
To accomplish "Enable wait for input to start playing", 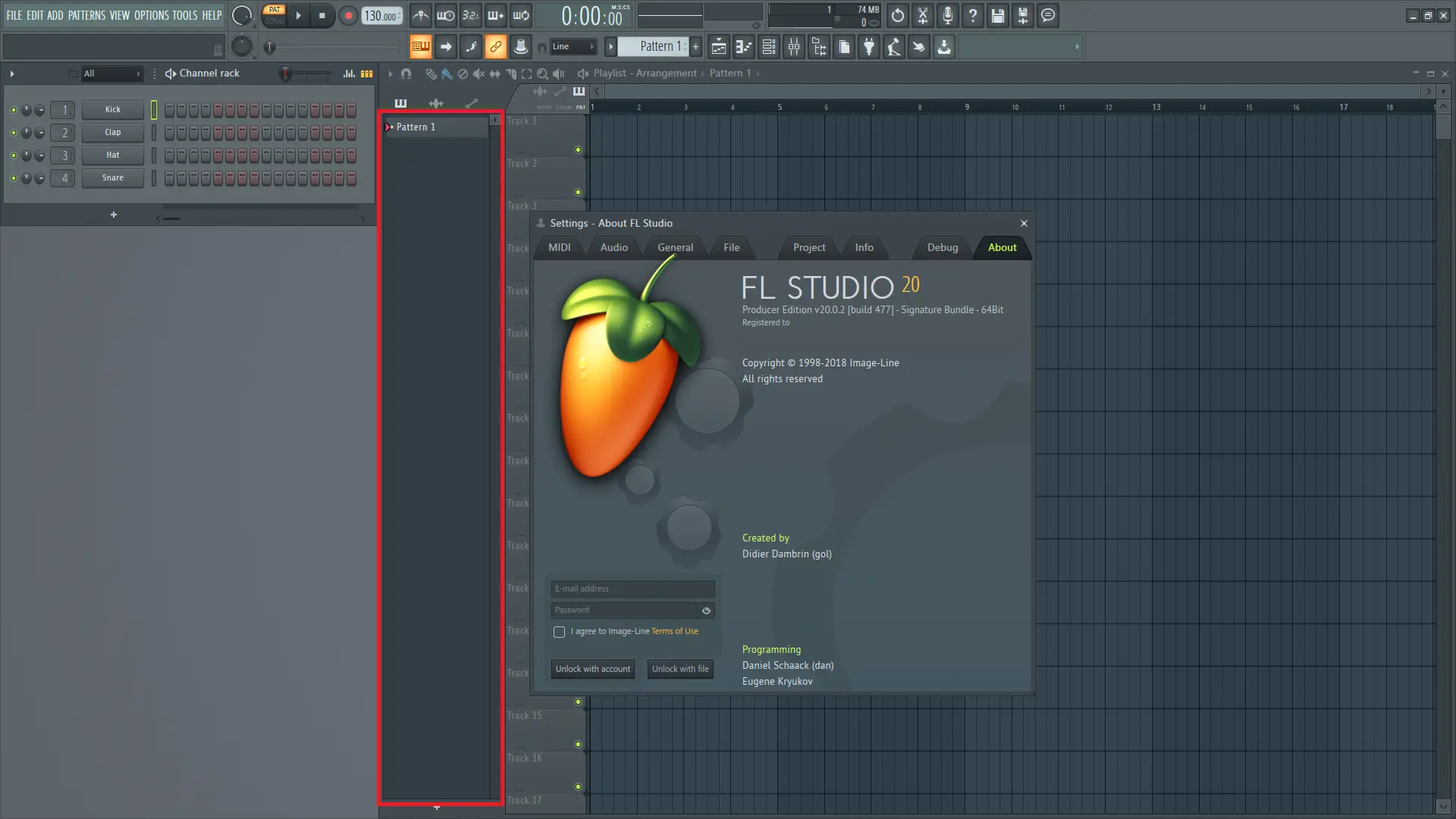I will [x=446, y=15].
